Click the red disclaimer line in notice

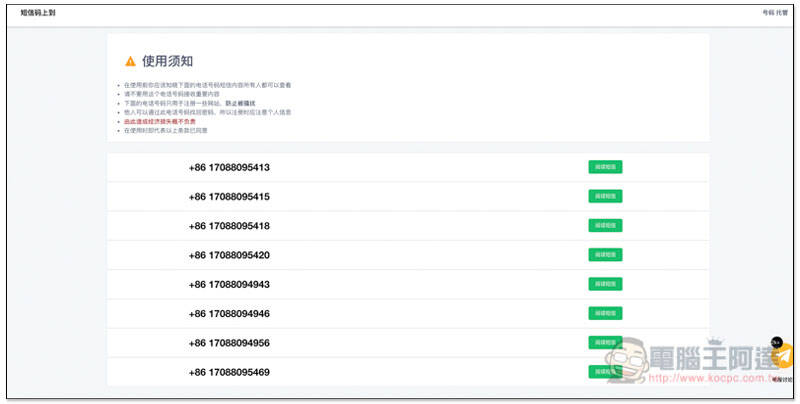click(x=160, y=121)
